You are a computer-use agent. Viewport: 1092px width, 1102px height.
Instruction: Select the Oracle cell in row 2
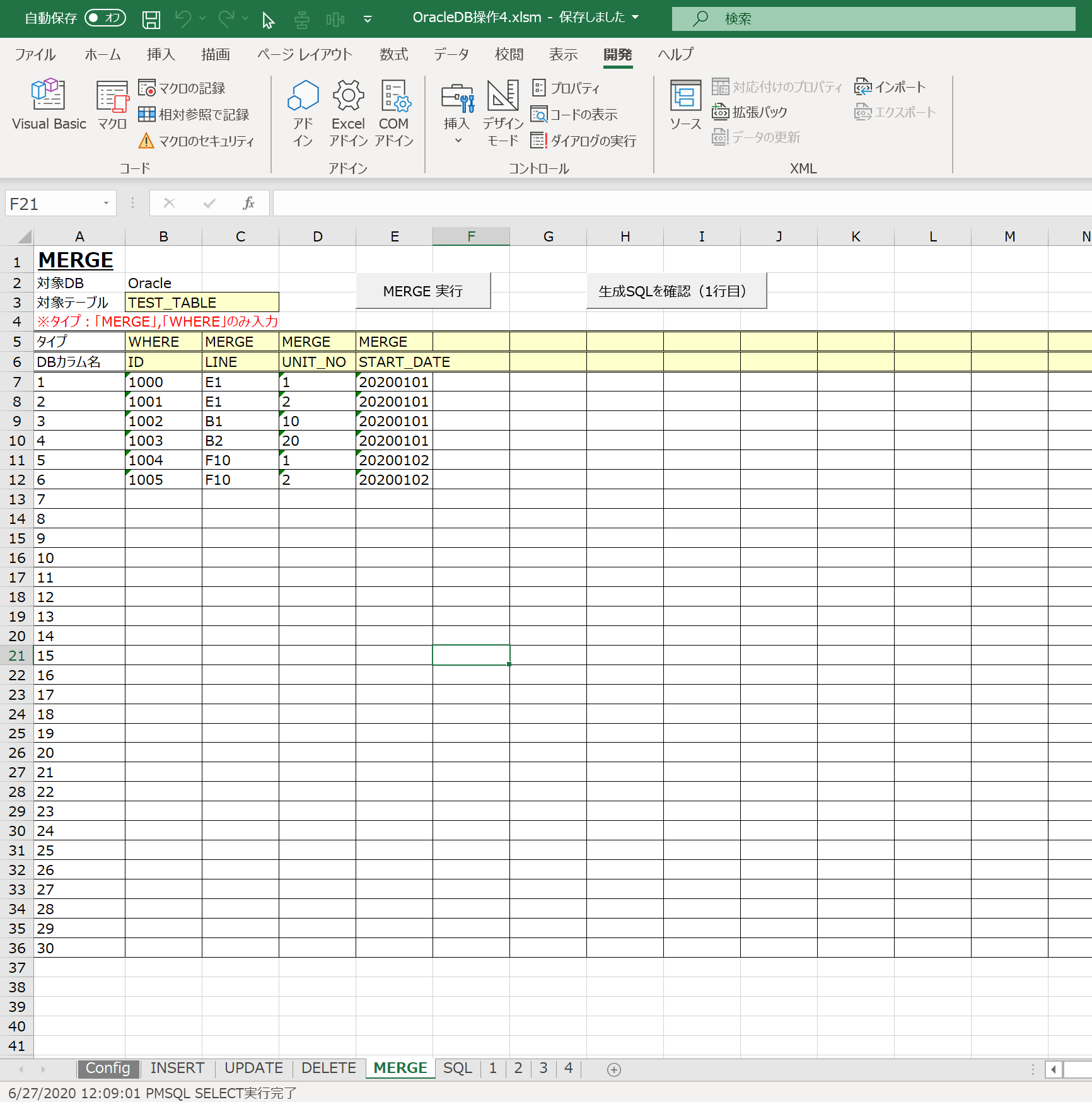point(163,283)
